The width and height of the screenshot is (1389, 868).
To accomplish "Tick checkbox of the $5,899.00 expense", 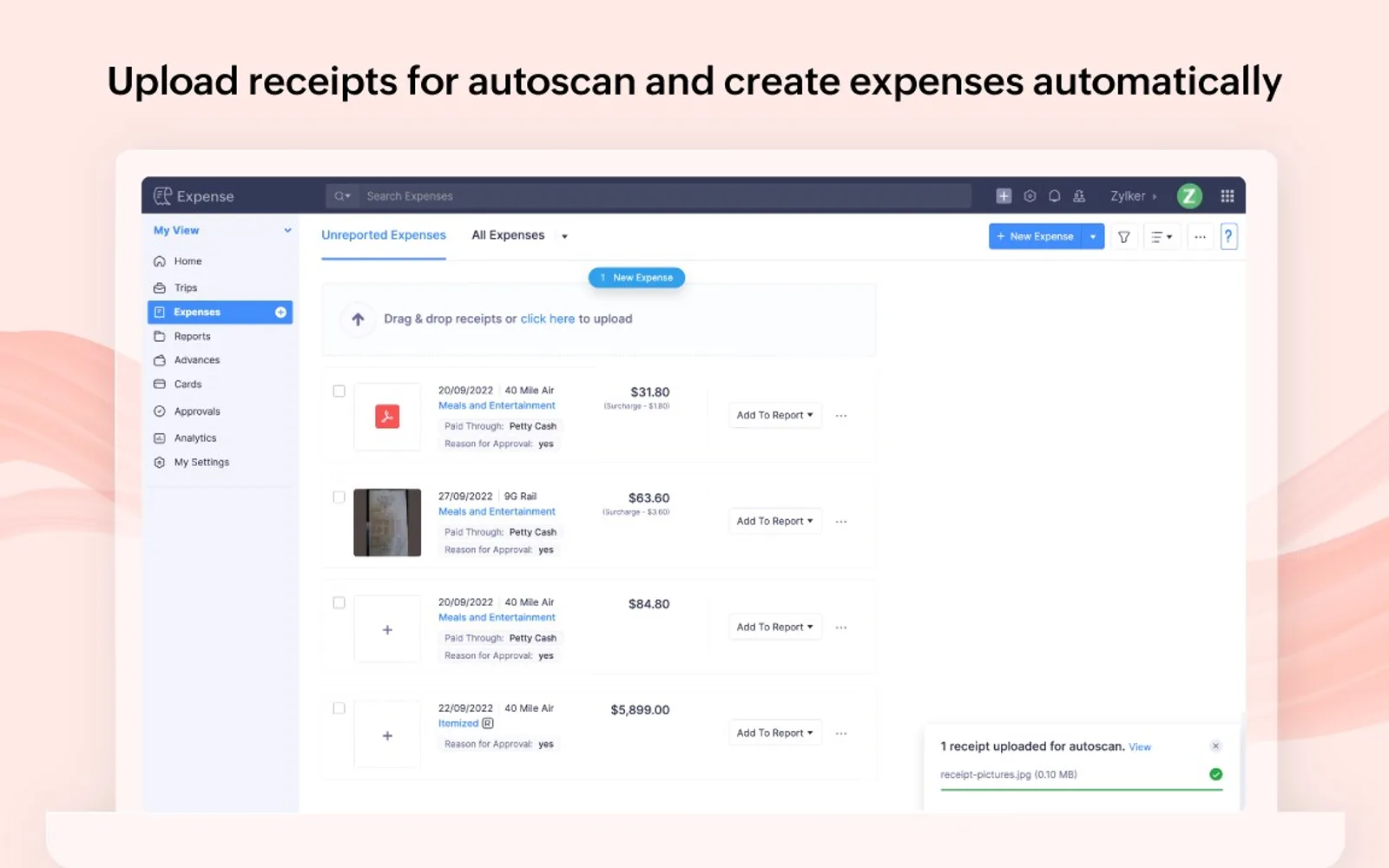I will coord(339,709).
